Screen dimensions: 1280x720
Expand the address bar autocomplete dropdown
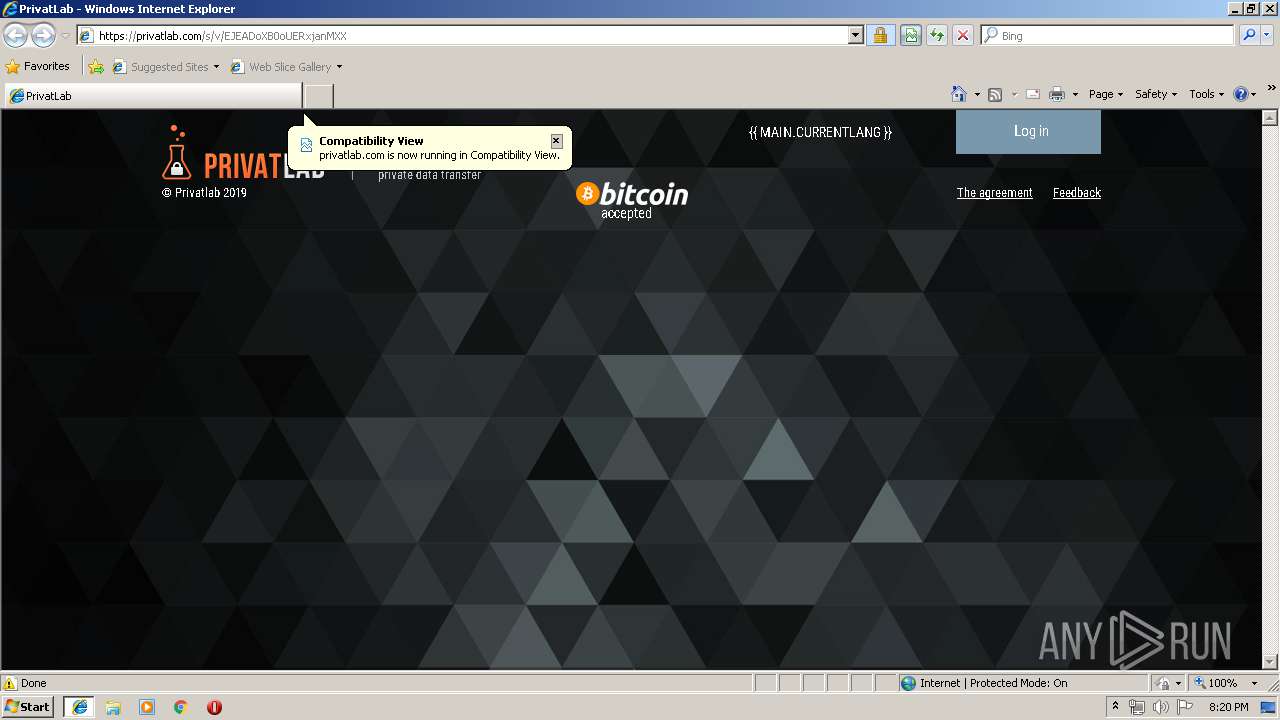[x=856, y=36]
